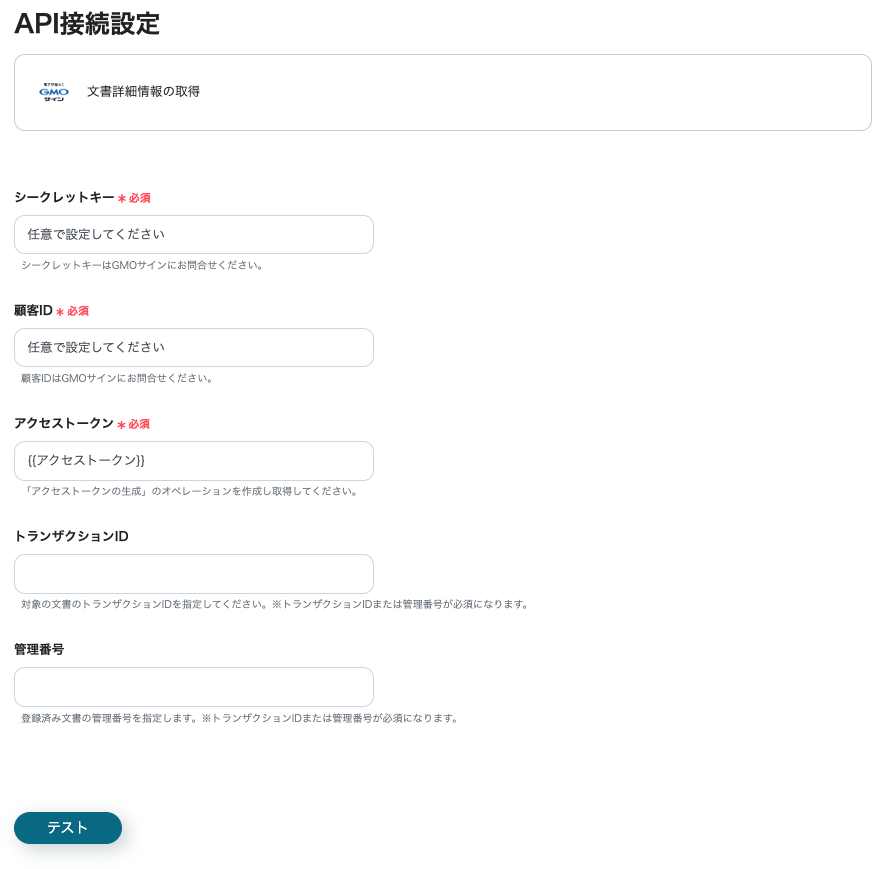Click the API接続設定 page heading

(86, 24)
